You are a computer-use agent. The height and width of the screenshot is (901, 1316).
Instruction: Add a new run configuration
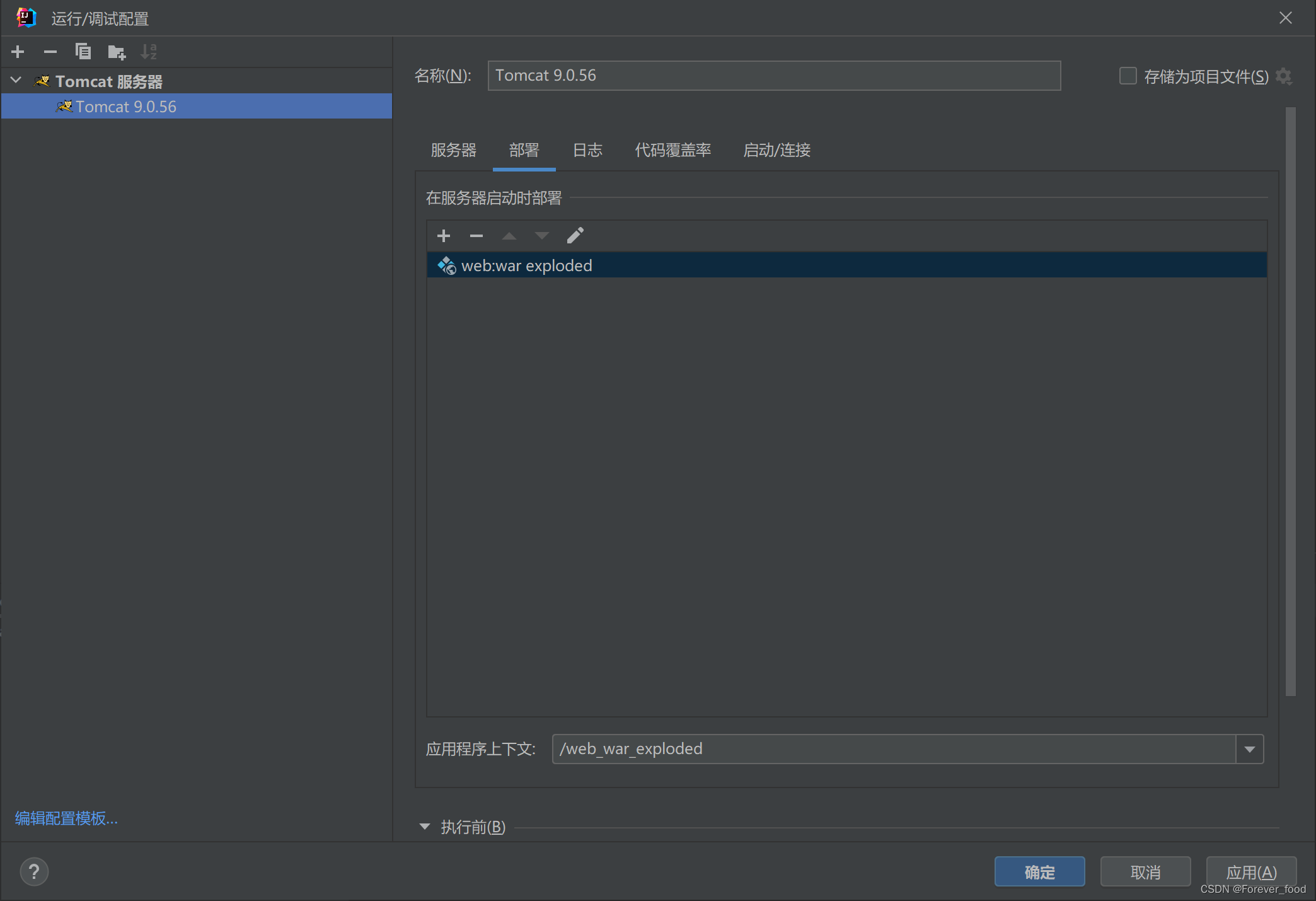(18, 52)
